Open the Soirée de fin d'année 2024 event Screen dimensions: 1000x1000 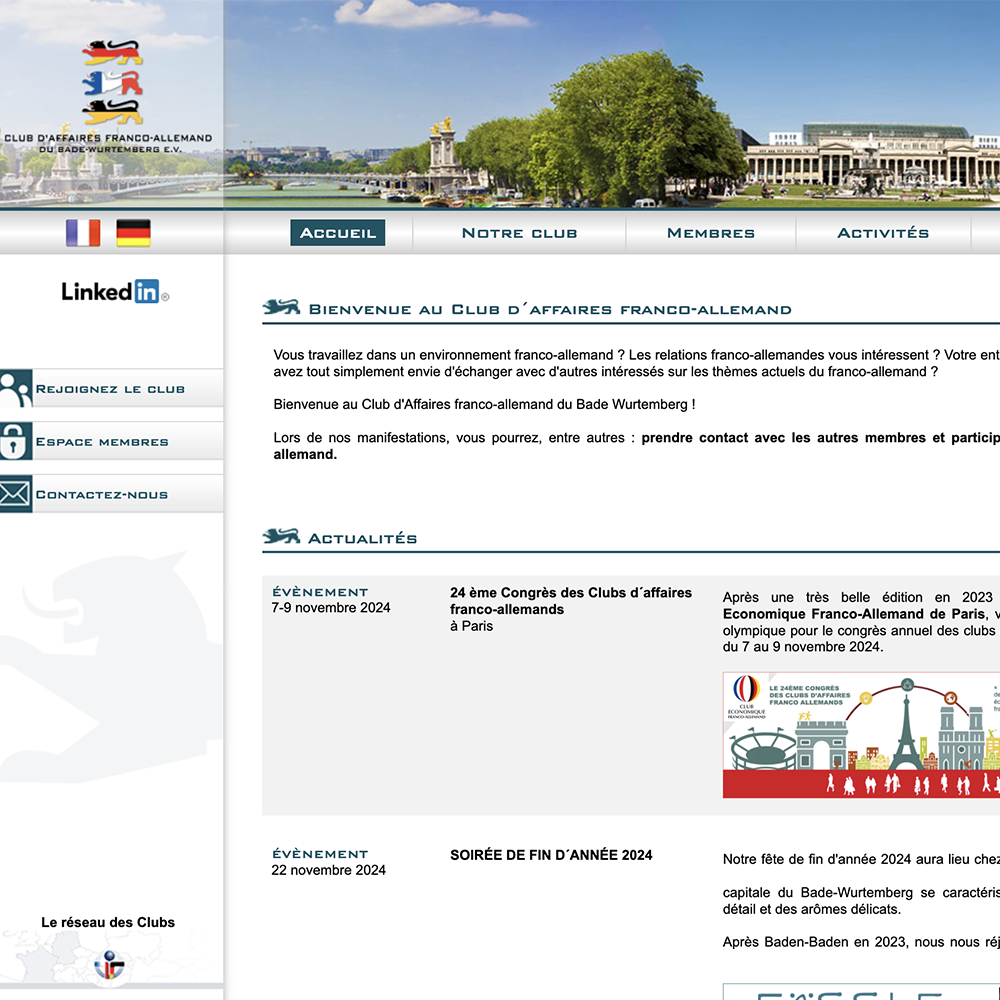tap(551, 855)
